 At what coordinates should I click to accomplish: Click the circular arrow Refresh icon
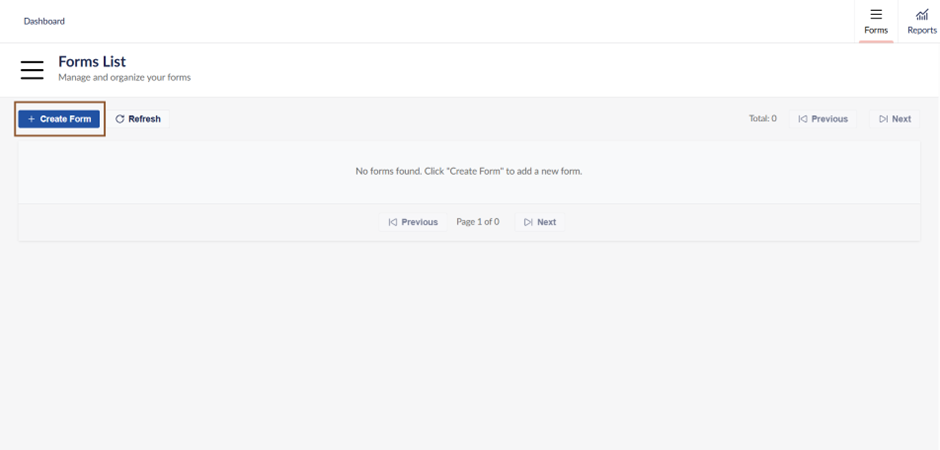(x=120, y=119)
